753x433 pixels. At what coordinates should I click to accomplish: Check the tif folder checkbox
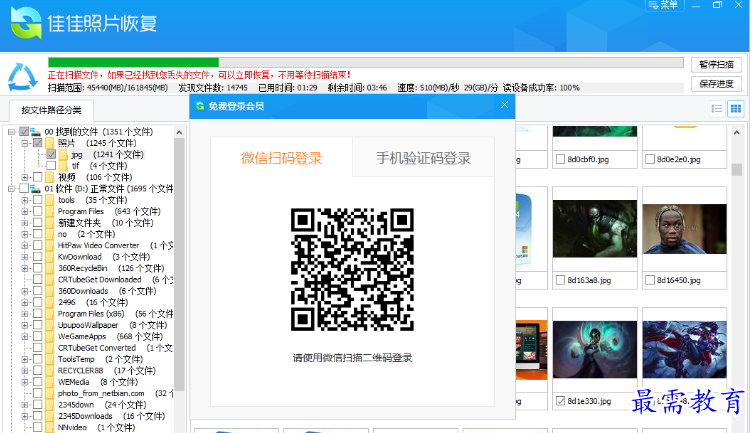point(51,166)
